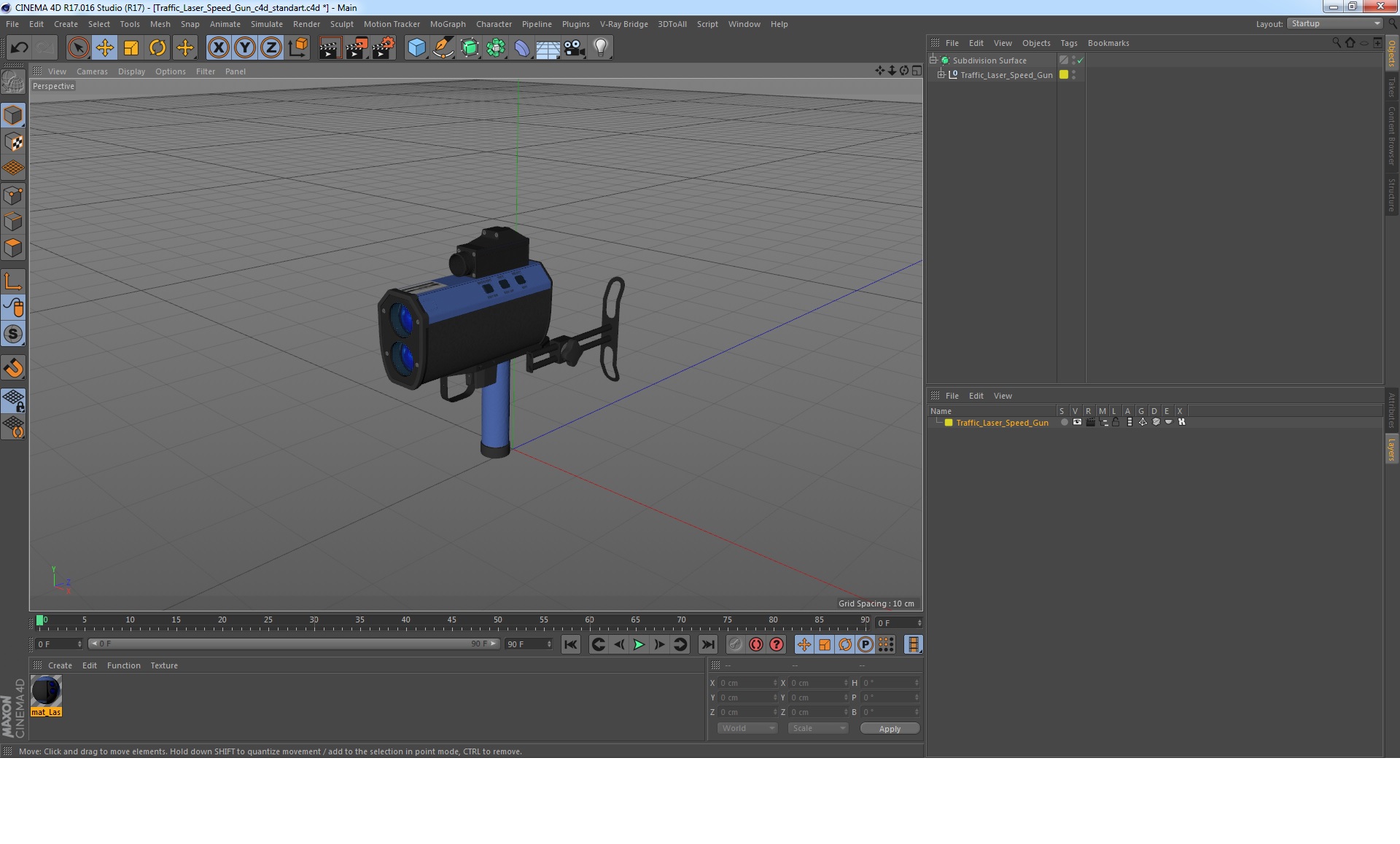Switch to Edges mode
The image size is (1400, 844).
coord(13,222)
